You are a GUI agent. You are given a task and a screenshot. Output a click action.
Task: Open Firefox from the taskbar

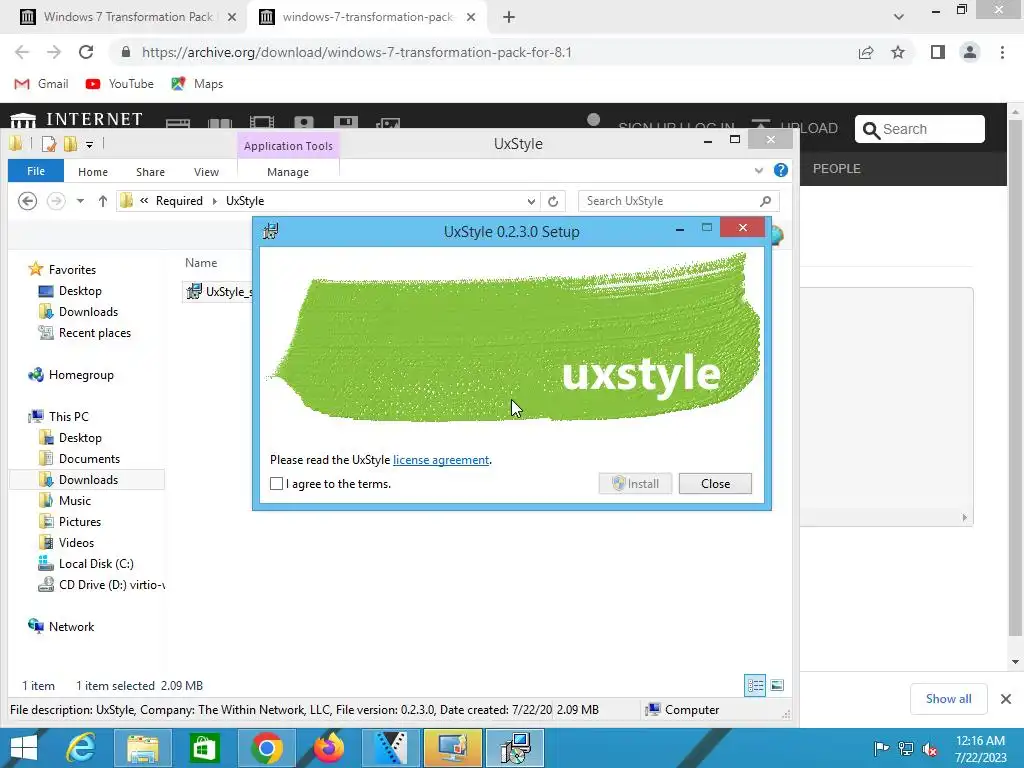coord(329,748)
